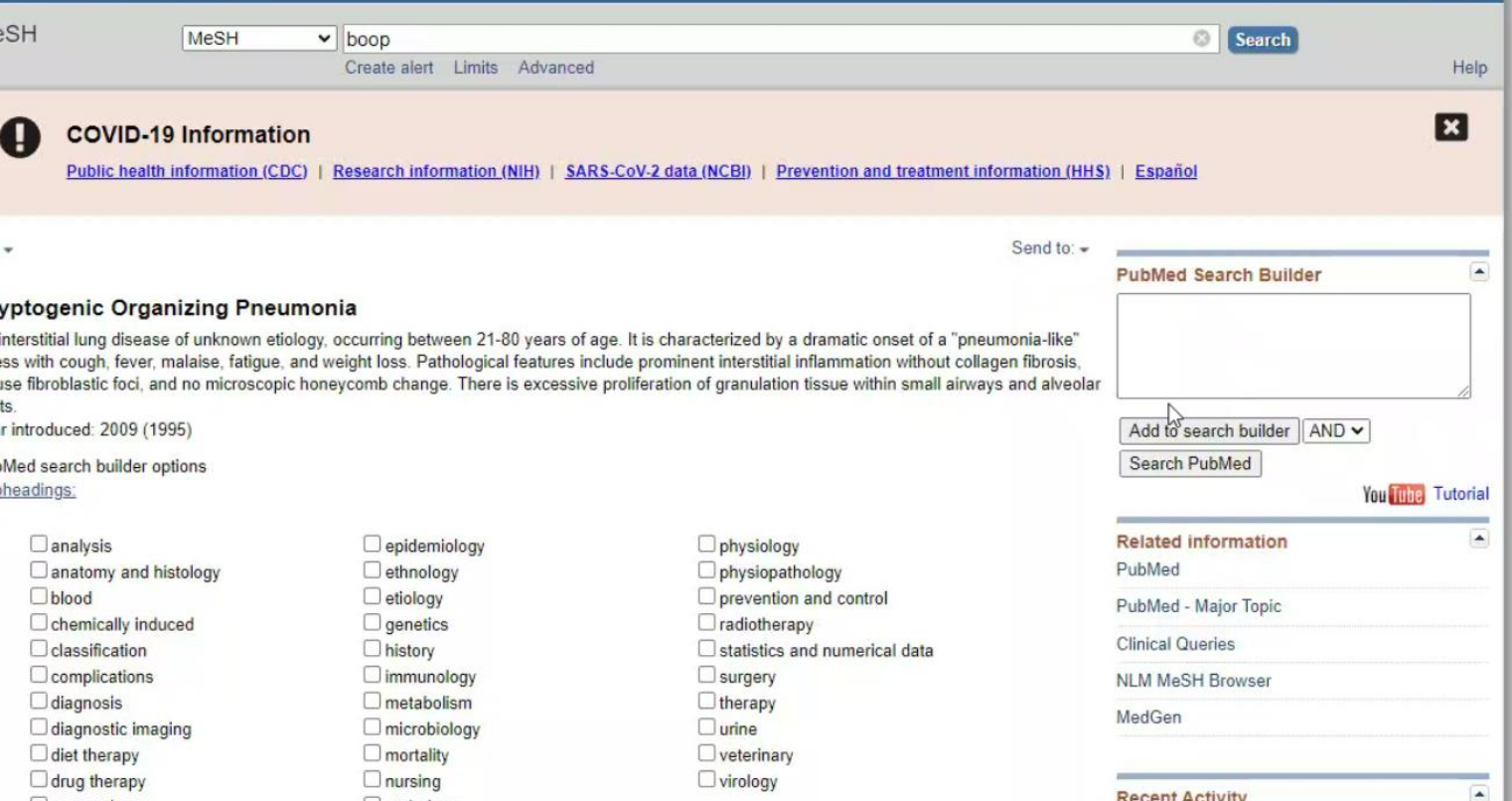
Task: Check the radiotherapy subheading
Action: pyautogui.click(x=706, y=622)
